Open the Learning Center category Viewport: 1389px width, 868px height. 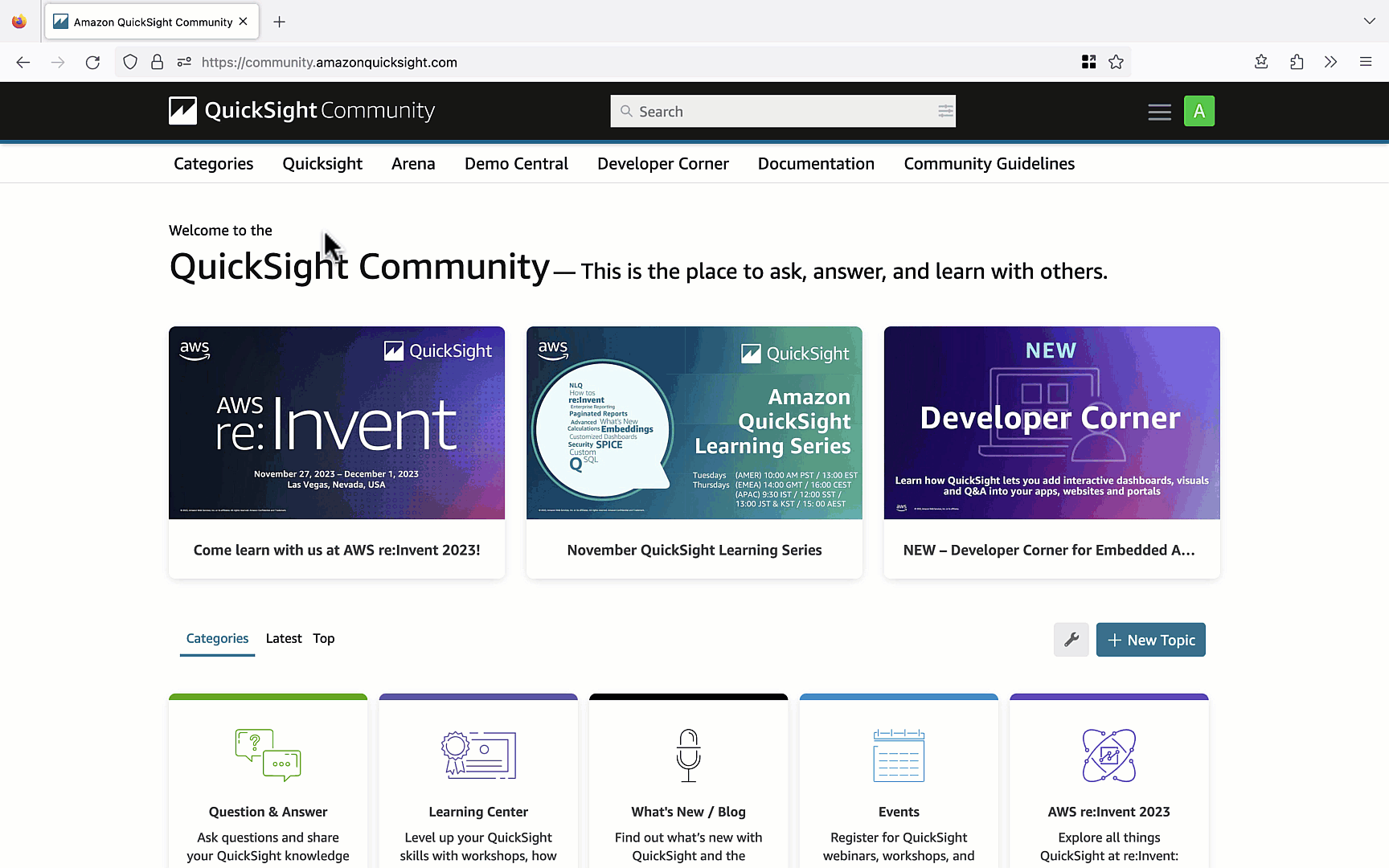pyautogui.click(x=478, y=812)
